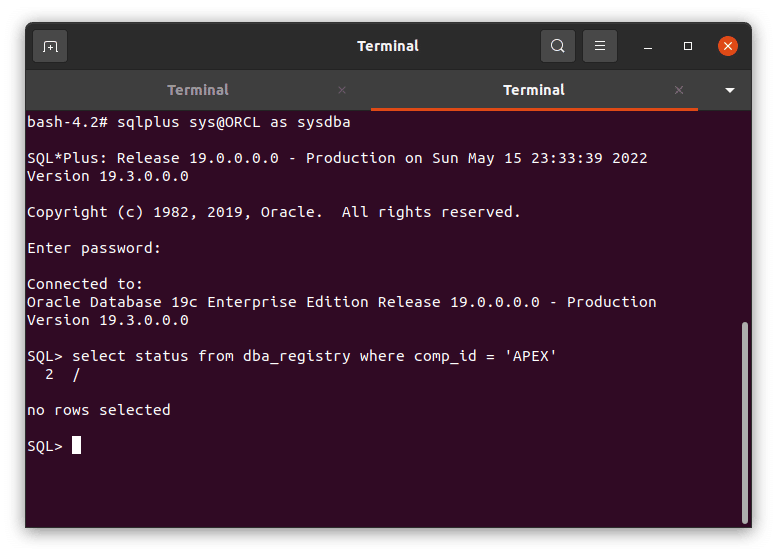
Task: Click the cursor at the SQL> prompt
Action: [x=77, y=446]
